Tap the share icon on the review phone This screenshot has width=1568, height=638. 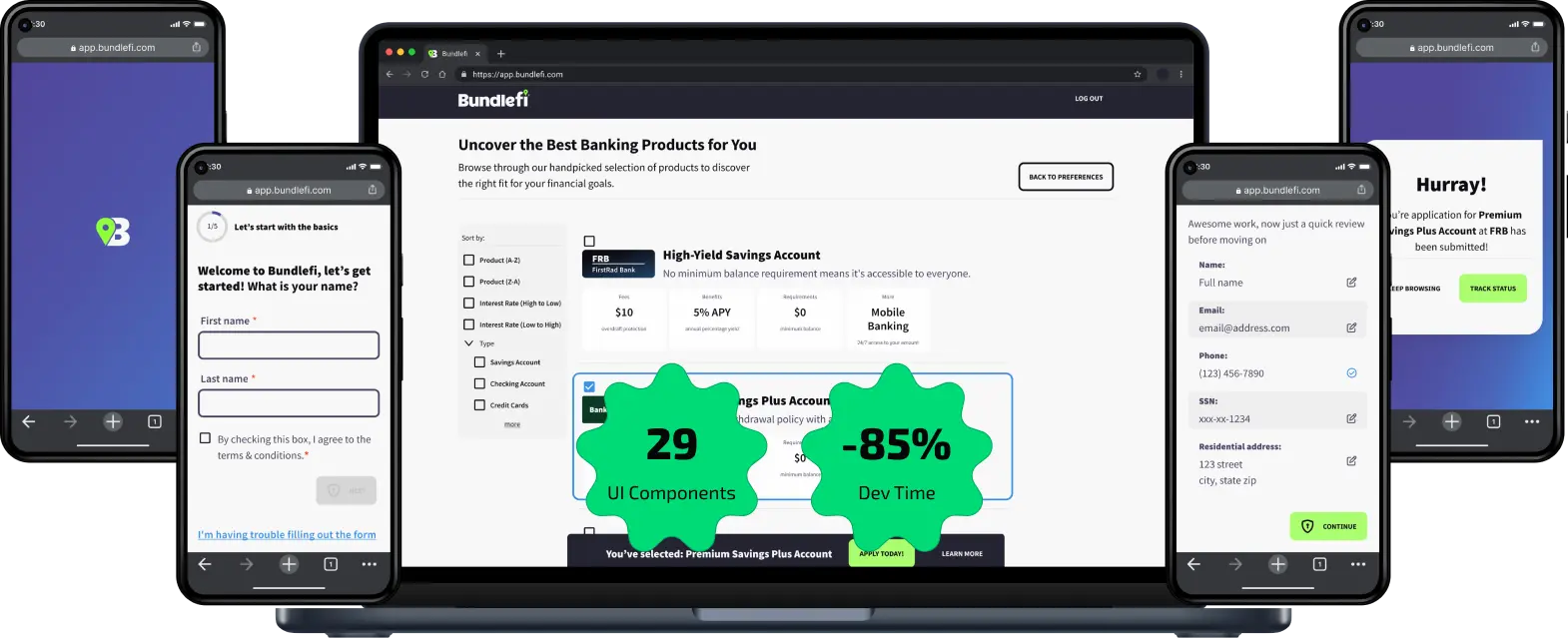(x=1361, y=190)
